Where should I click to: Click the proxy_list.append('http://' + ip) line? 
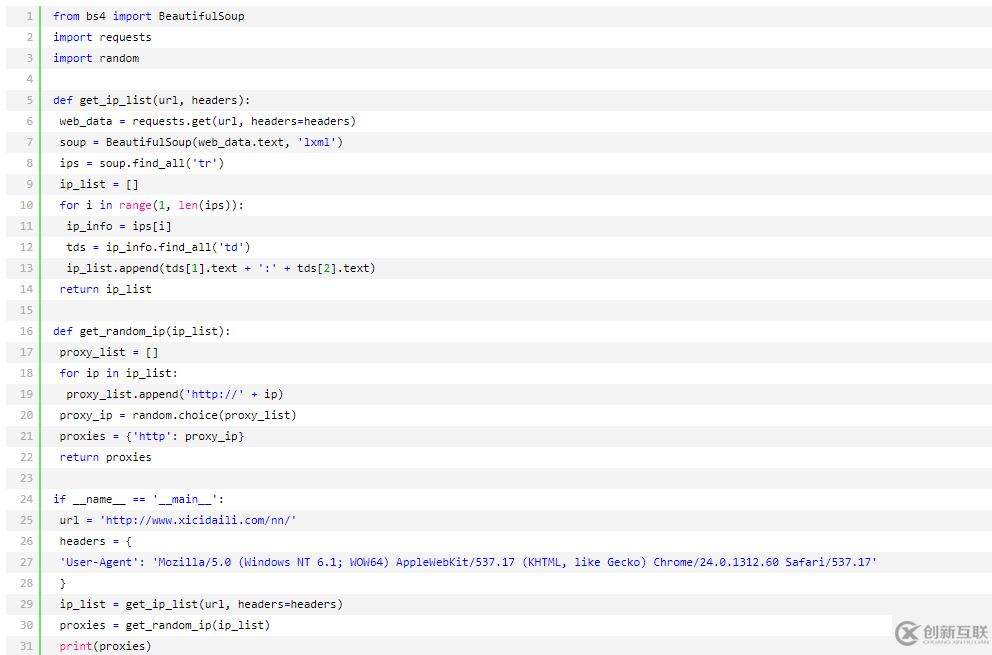[x=175, y=394]
